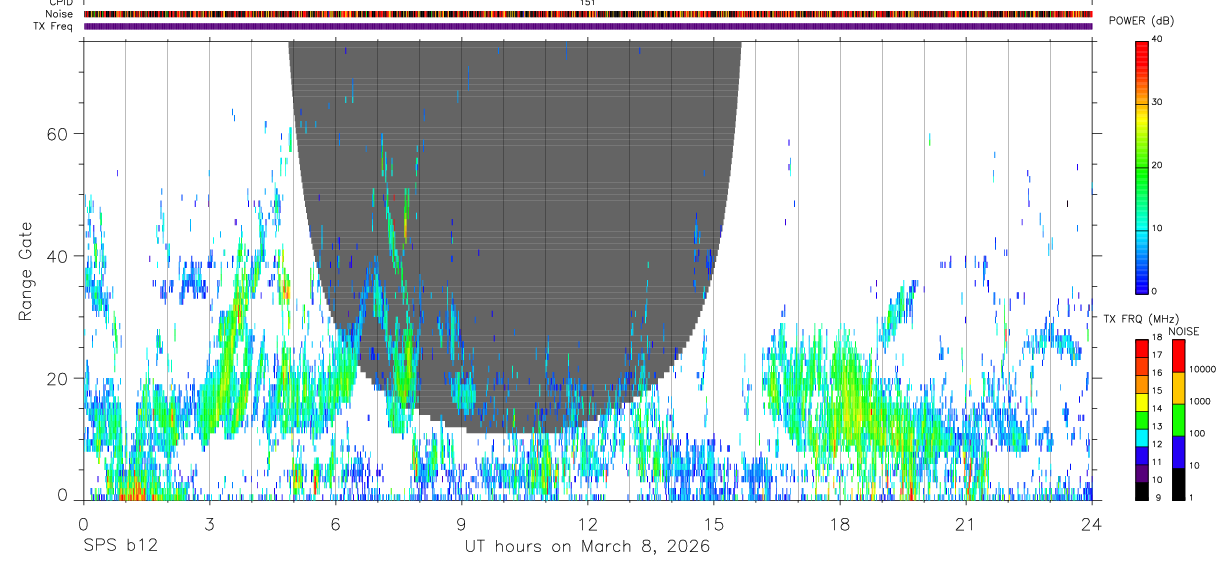Click the black NOISE swatch between 1 and 10
This screenshot has width=1228, height=567.
click(1178, 484)
